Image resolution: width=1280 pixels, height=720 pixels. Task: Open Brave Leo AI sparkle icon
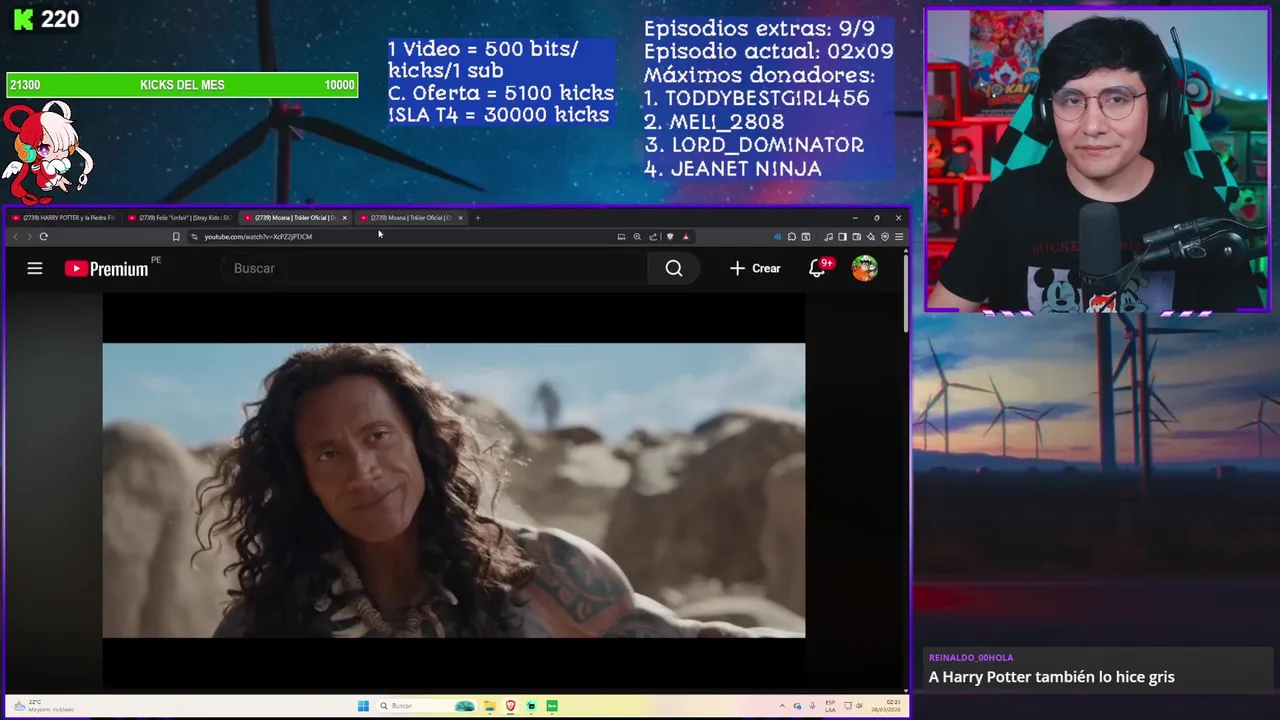click(x=871, y=237)
